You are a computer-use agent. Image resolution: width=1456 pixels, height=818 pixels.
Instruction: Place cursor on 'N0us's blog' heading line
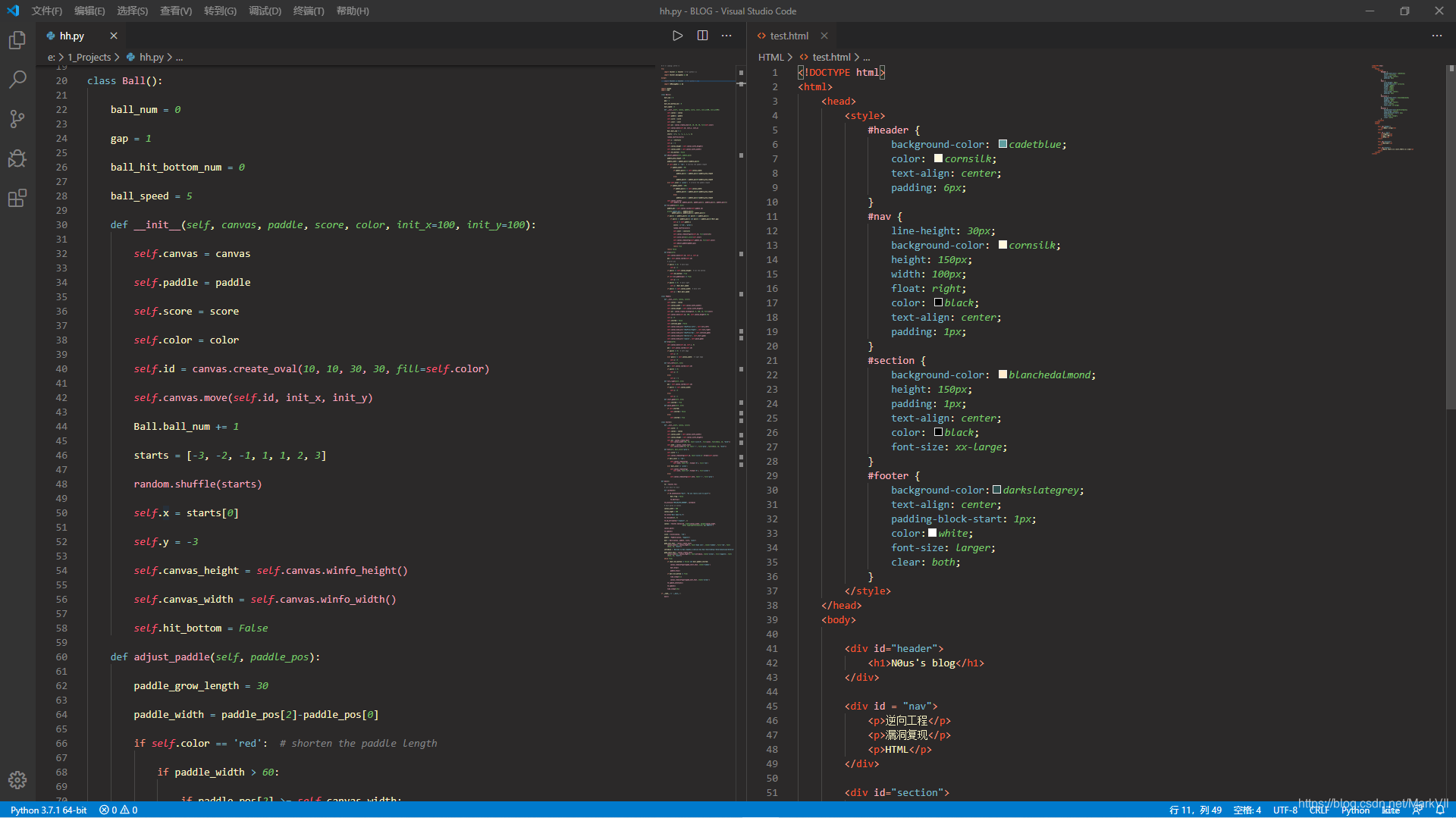(x=926, y=663)
